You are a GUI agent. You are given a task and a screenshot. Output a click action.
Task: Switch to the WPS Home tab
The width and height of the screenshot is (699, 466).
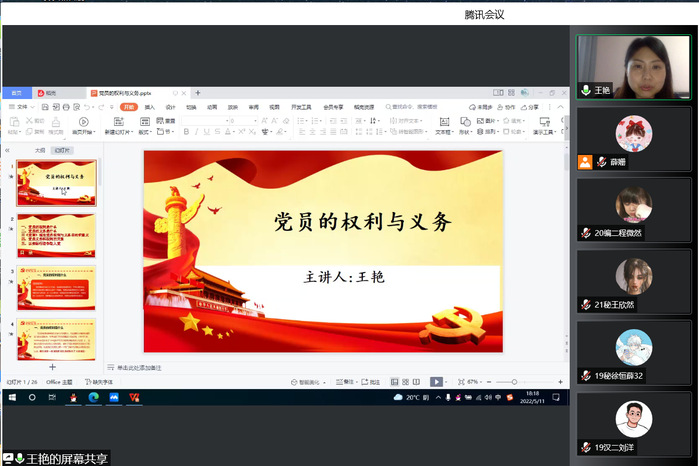[16, 93]
